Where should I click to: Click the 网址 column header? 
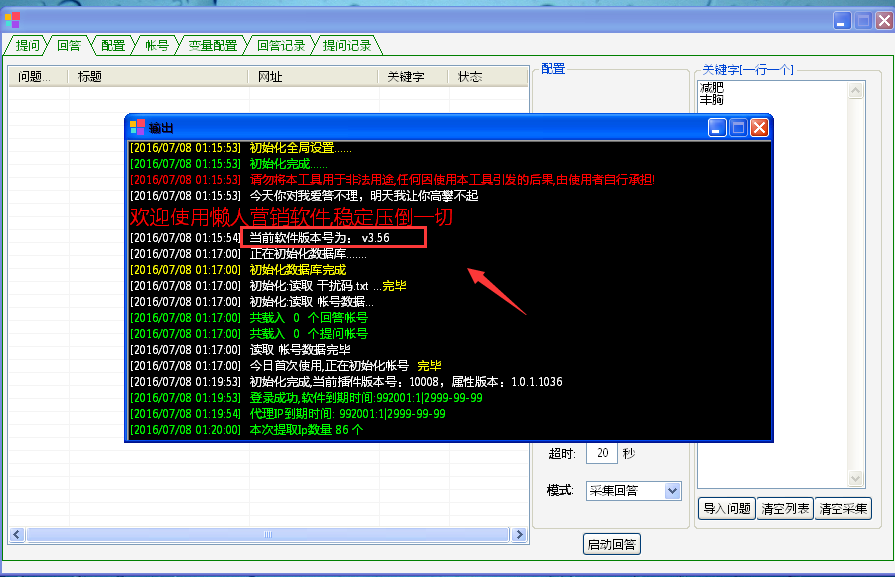tap(313, 76)
